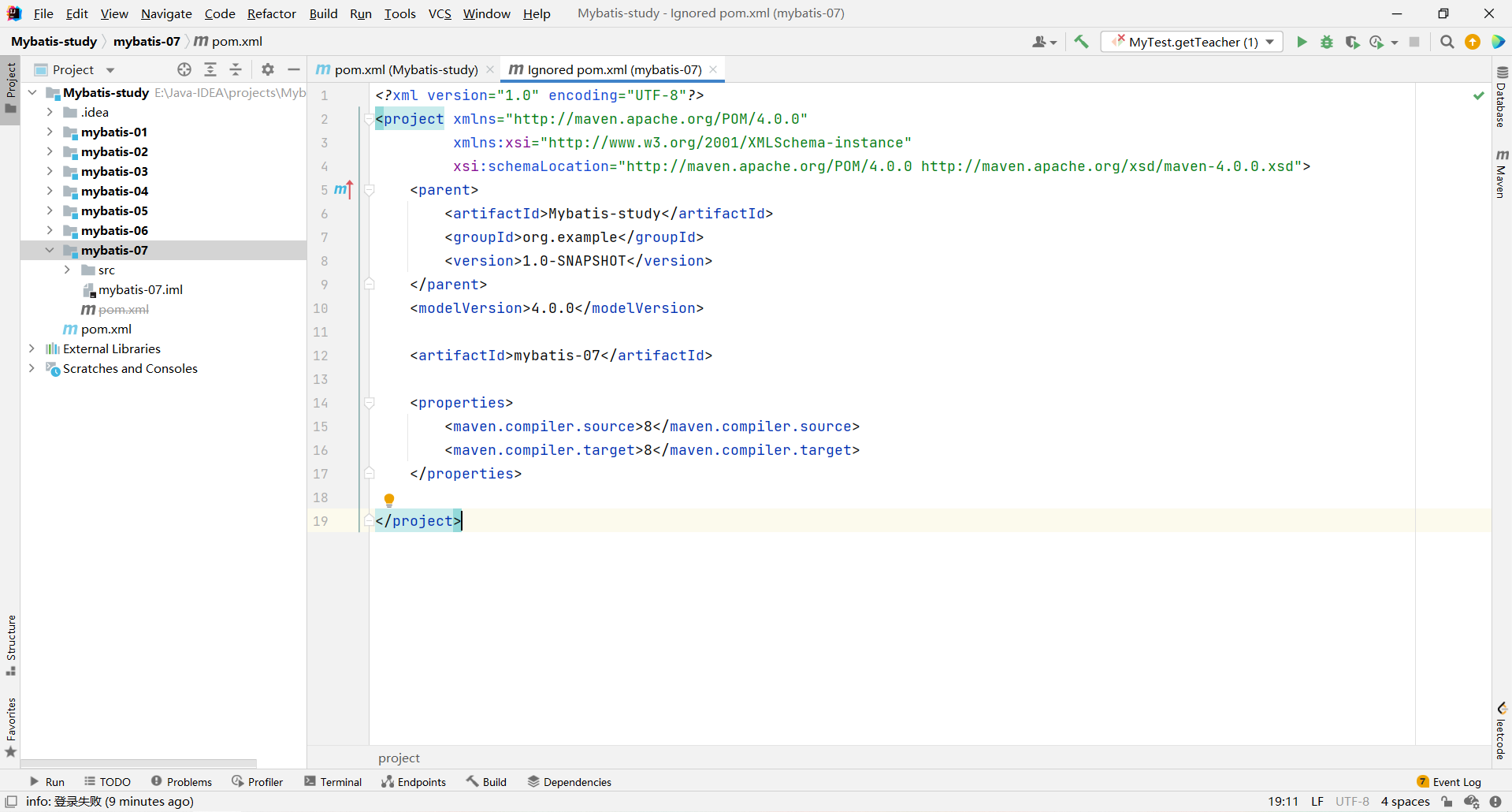The image size is (1512, 812).
Task: Click the grey Stop button
Action: 1414,42
